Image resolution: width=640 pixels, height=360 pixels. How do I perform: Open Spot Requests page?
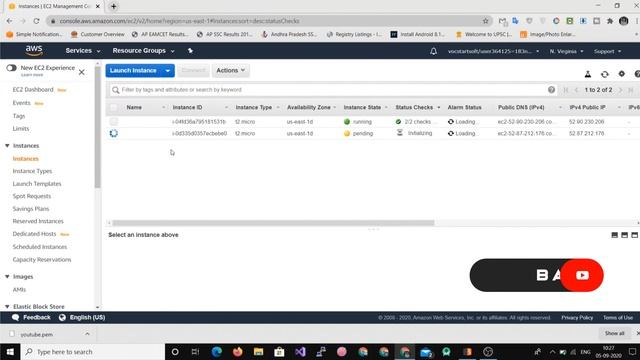tap(32, 196)
